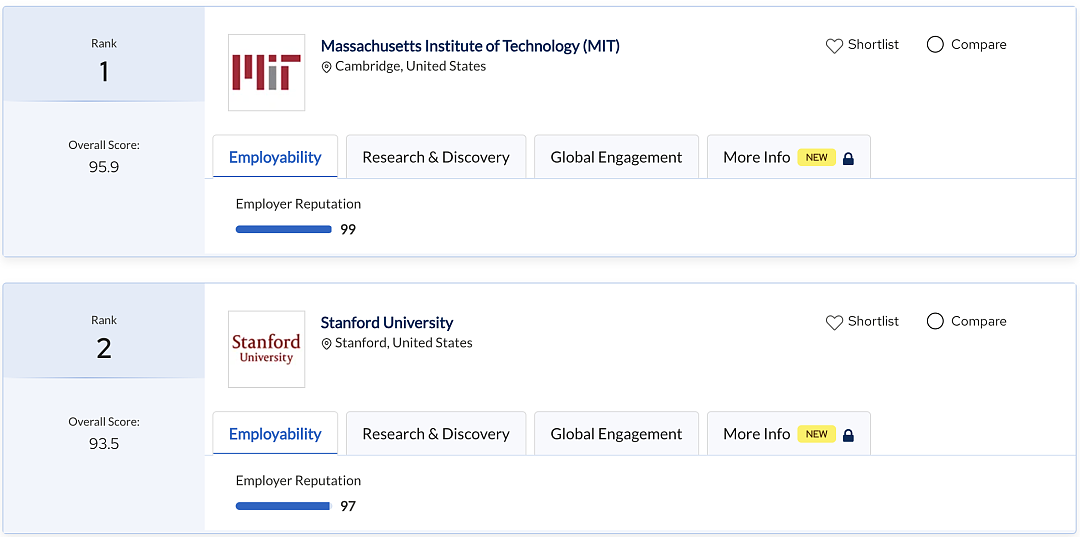Click the lock icon on Stanford's More Info tab
1080x537 pixels.
(x=849, y=435)
